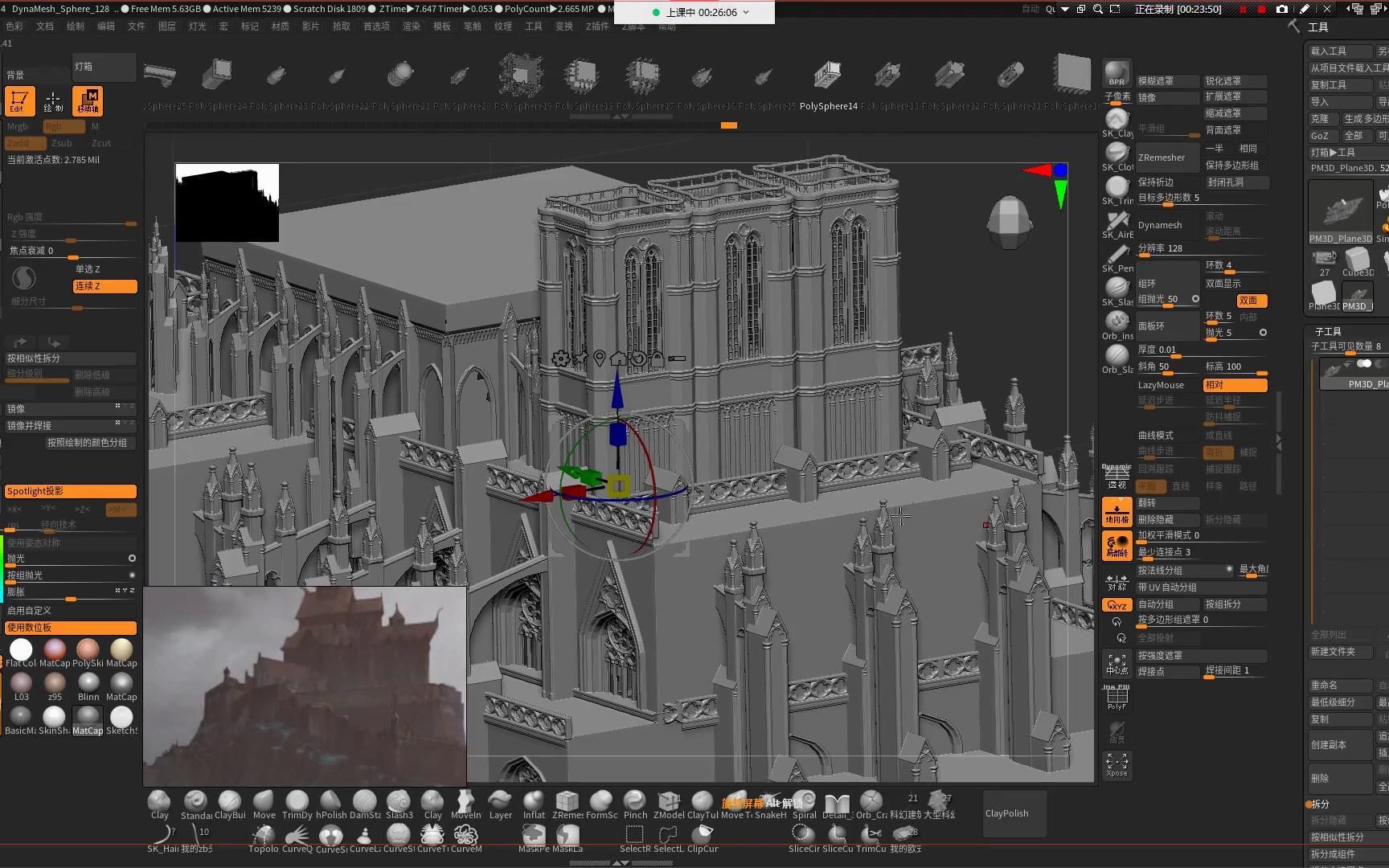Screen dimensions: 1389x868
Task: Open 灯箱▶工具 LightBox tools
Action: (x=1338, y=152)
